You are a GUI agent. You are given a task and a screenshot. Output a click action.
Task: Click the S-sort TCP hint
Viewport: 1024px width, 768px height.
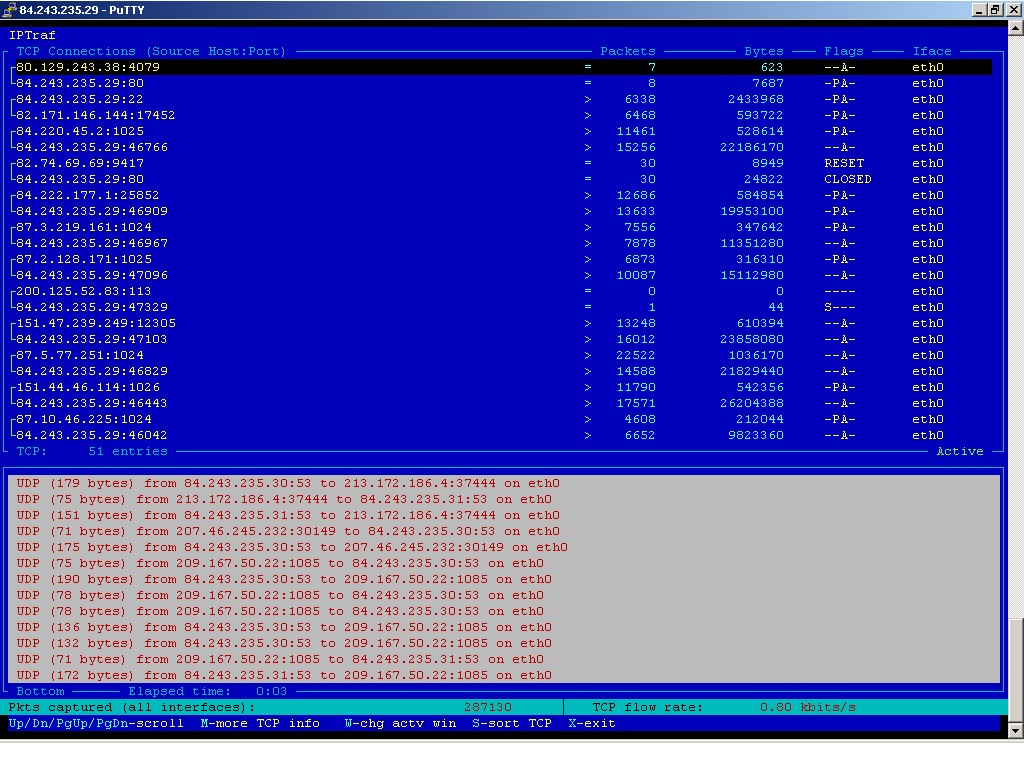pos(512,723)
